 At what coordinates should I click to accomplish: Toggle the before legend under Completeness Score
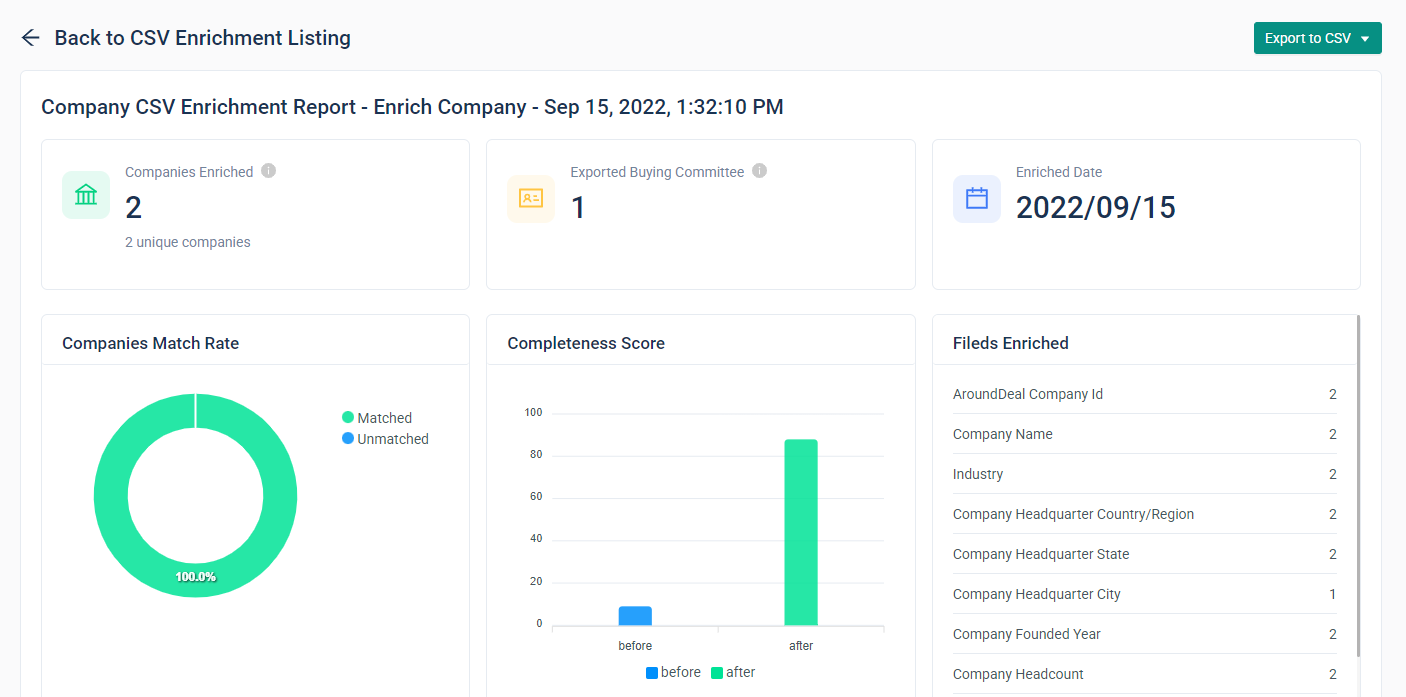click(673, 672)
